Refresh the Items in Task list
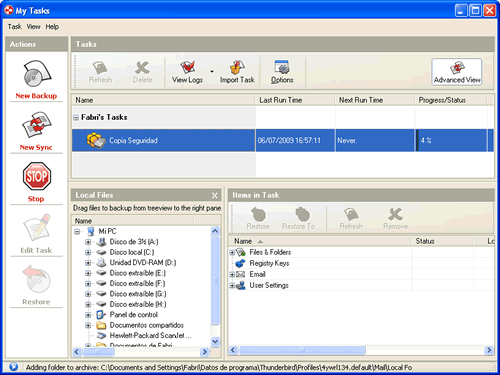500x375 pixels. (351, 218)
